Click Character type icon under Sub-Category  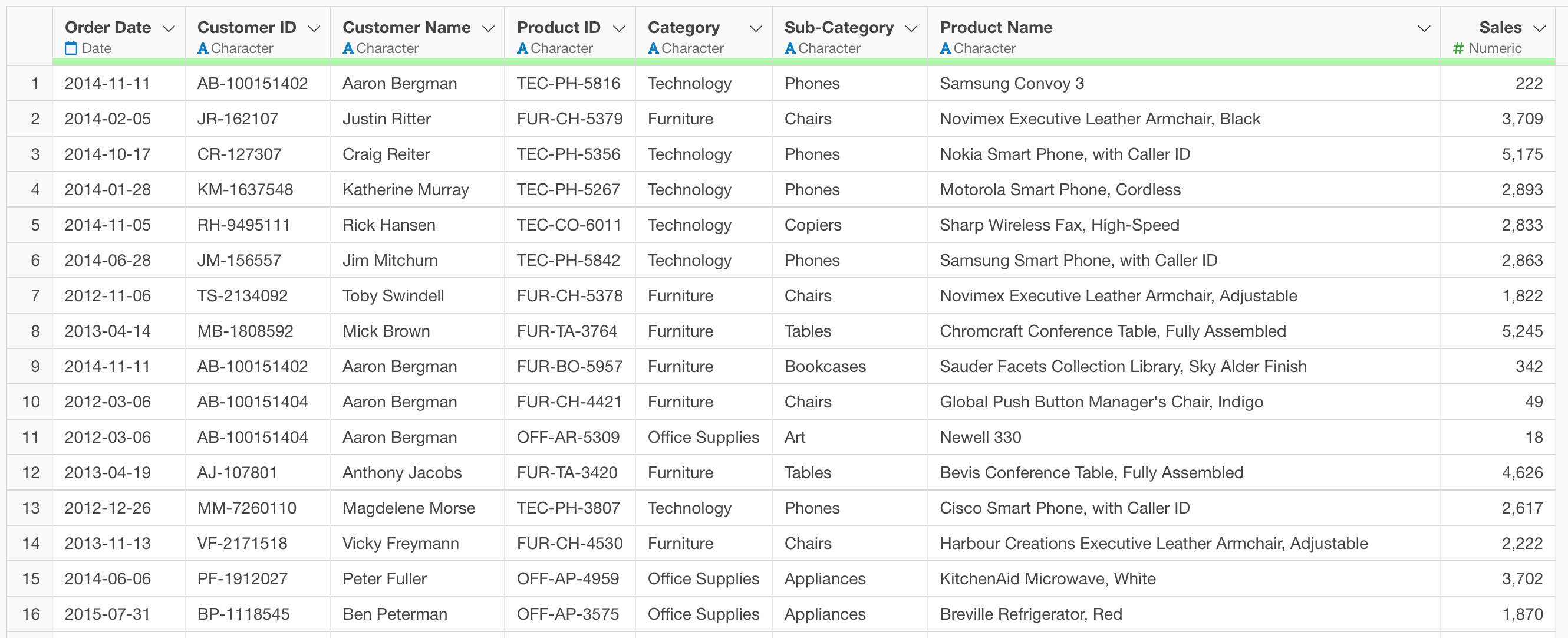790,48
